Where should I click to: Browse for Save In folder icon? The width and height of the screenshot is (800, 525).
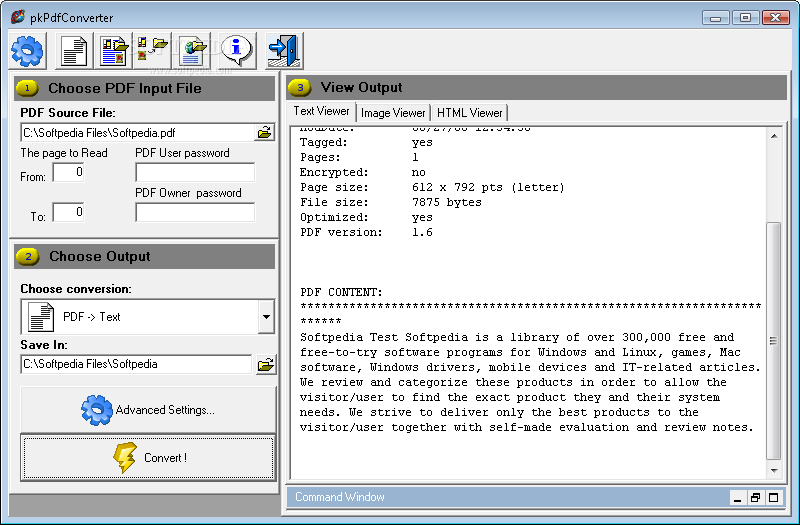tap(265, 365)
